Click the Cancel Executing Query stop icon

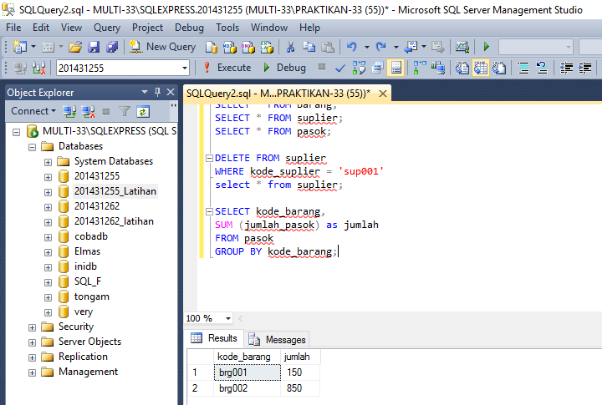pyautogui.click(x=322, y=67)
